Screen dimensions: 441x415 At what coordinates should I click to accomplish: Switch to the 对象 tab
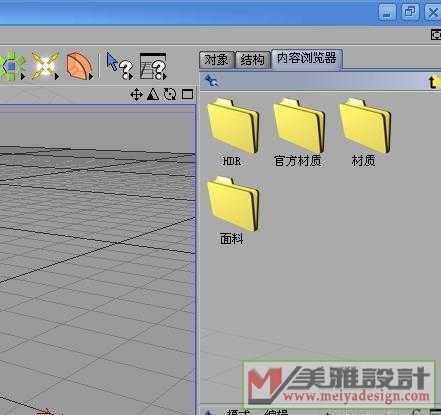point(216,60)
